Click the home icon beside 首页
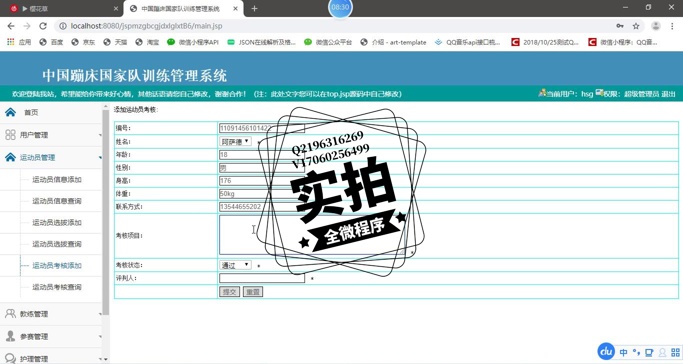 point(10,112)
